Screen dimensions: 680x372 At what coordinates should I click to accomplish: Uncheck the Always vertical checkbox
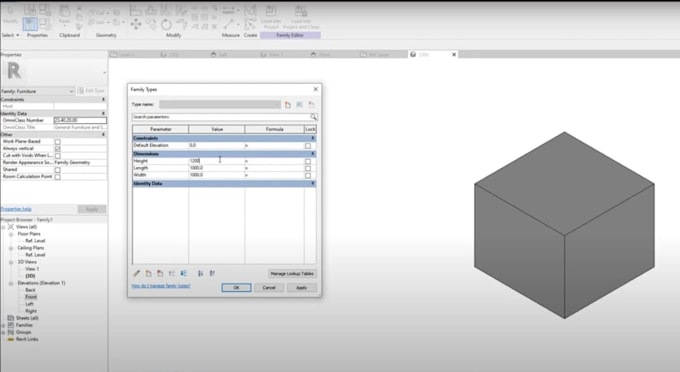(58, 149)
